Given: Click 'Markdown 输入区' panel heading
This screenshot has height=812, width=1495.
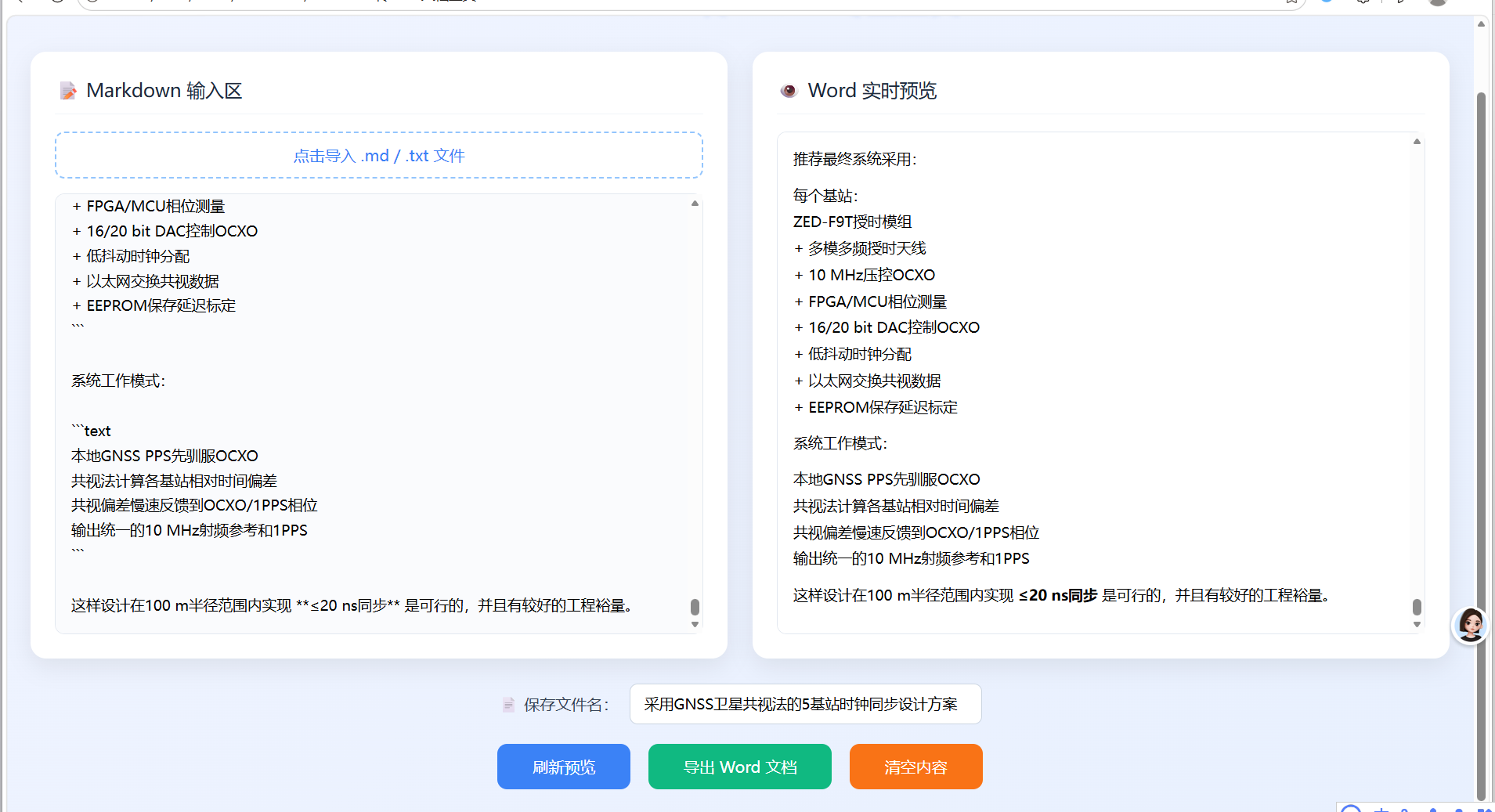Looking at the screenshot, I should [x=164, y=91].
